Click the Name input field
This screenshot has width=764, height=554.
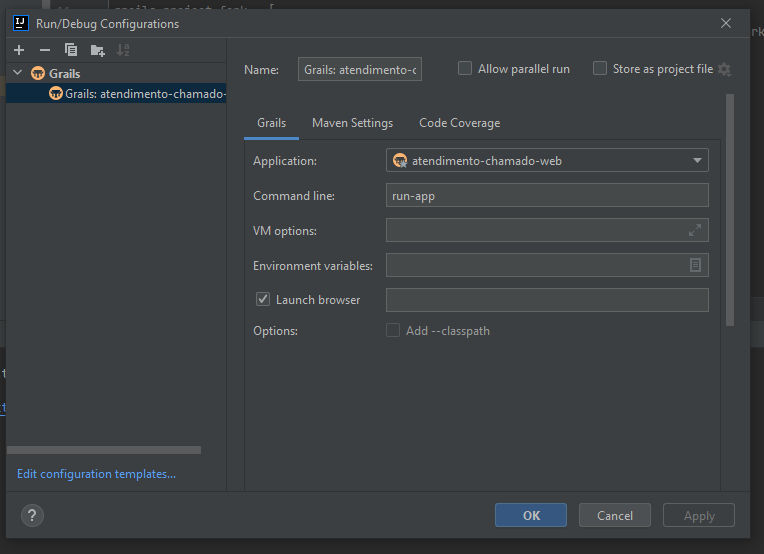pyautogui.click(x=360, y=69)
